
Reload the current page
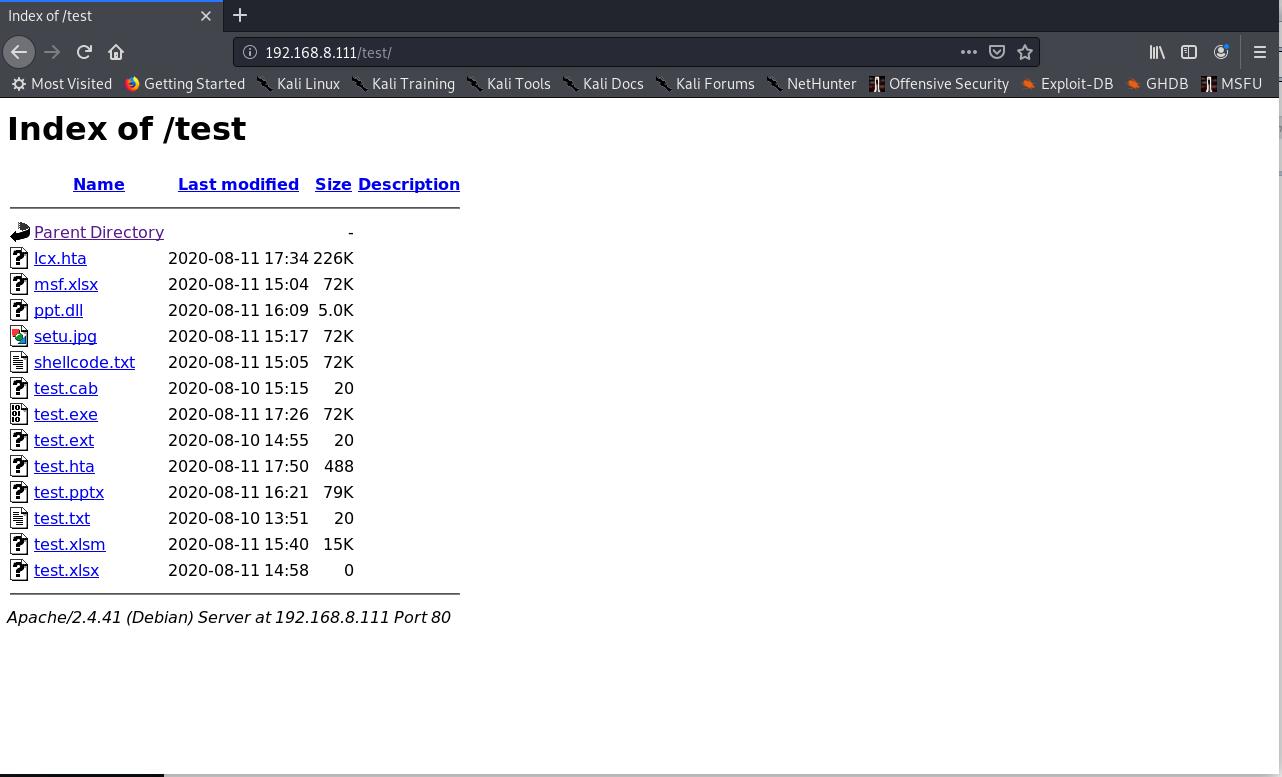tap(84, 52)
